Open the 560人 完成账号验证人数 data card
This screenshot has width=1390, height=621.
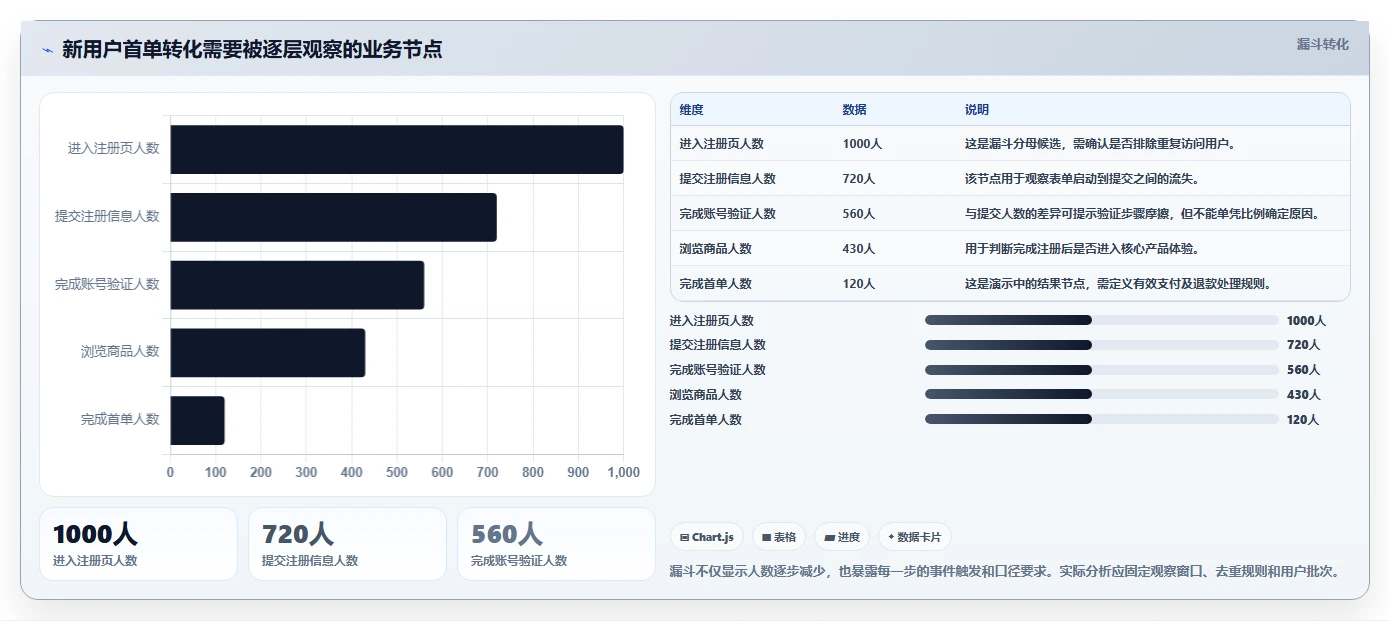pos(556,544)
